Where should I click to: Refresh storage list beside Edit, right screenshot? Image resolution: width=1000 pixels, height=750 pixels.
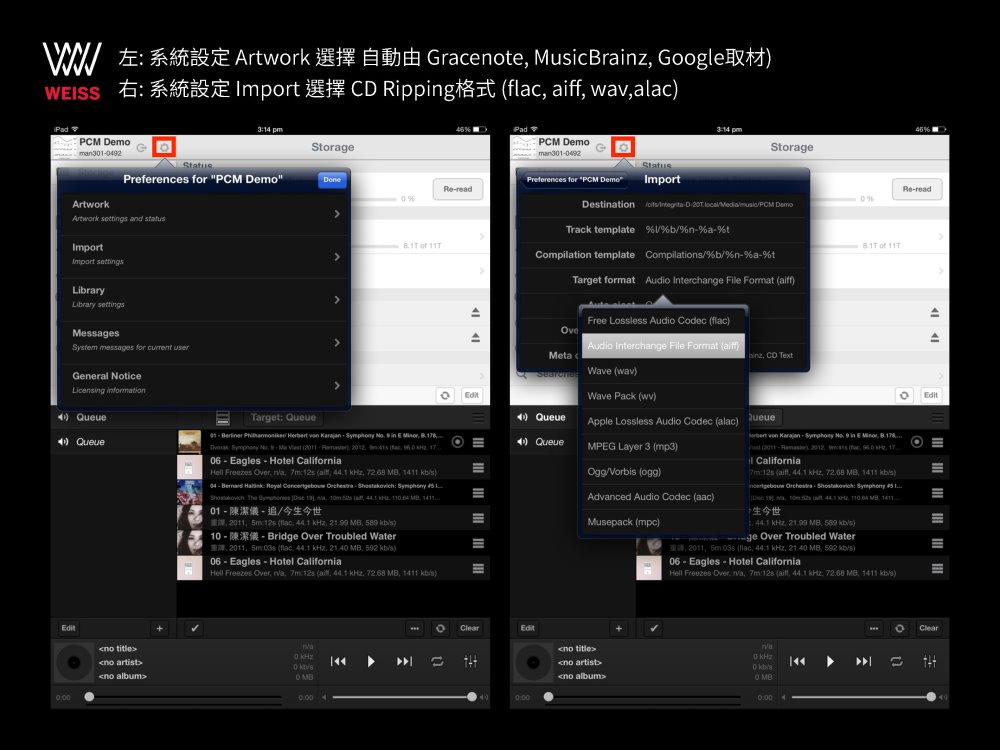coord(904,395)
